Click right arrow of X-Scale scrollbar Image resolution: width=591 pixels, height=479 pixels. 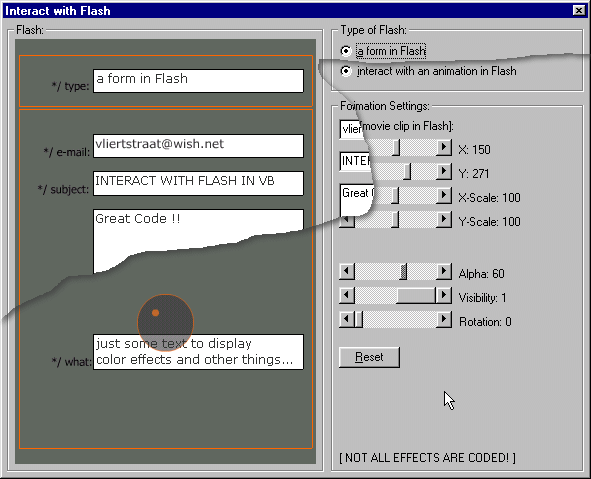click(x=444, y=195)
